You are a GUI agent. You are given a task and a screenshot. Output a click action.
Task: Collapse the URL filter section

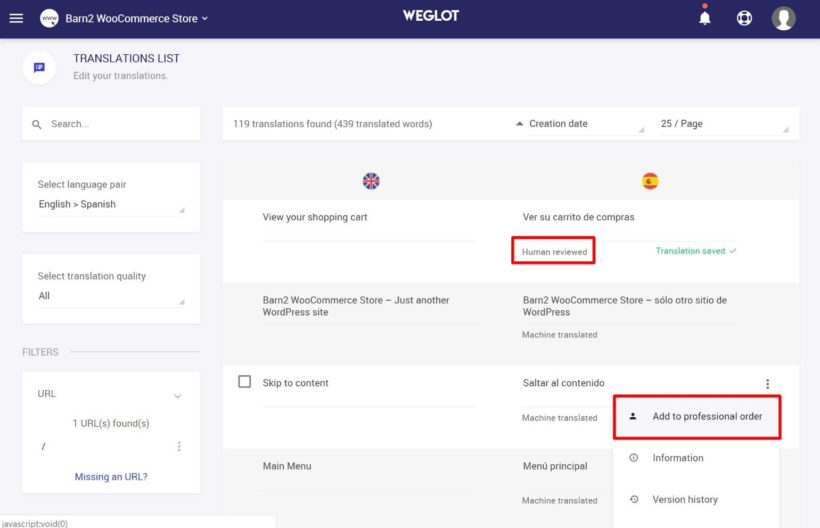(x=178, y=396)
